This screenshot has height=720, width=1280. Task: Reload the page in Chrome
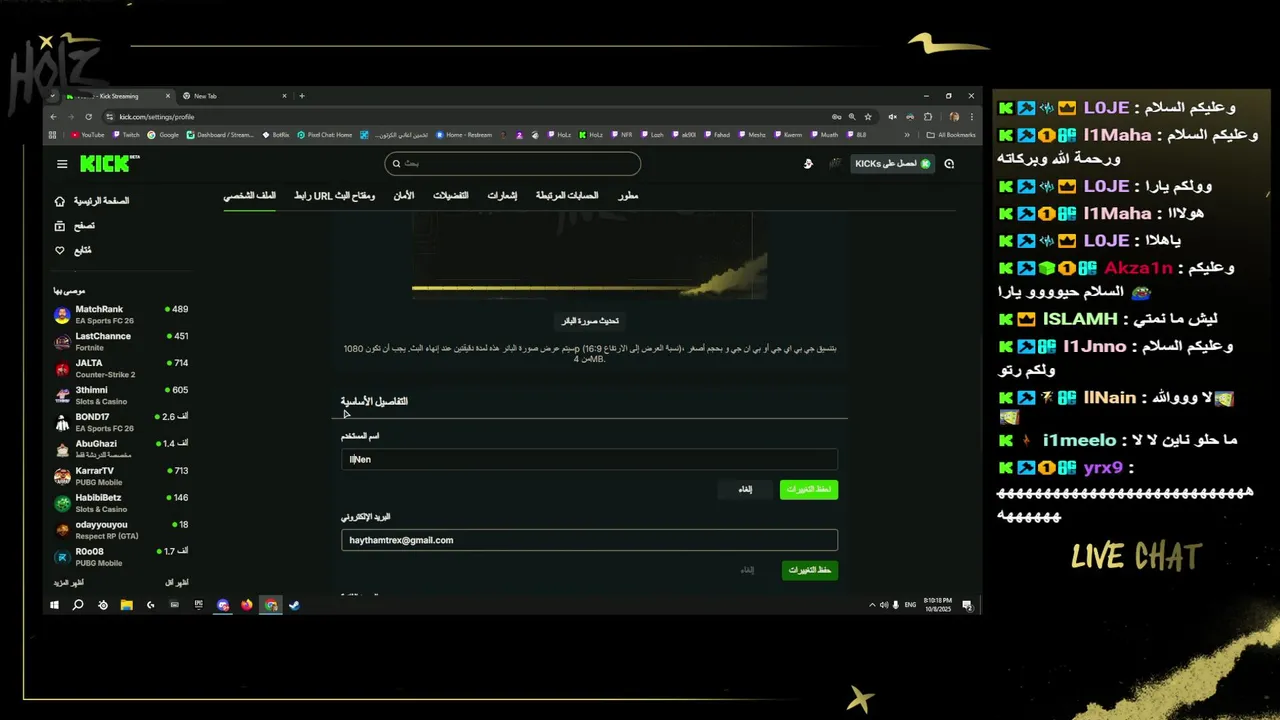pyautogui.click(x=88, y=117)
